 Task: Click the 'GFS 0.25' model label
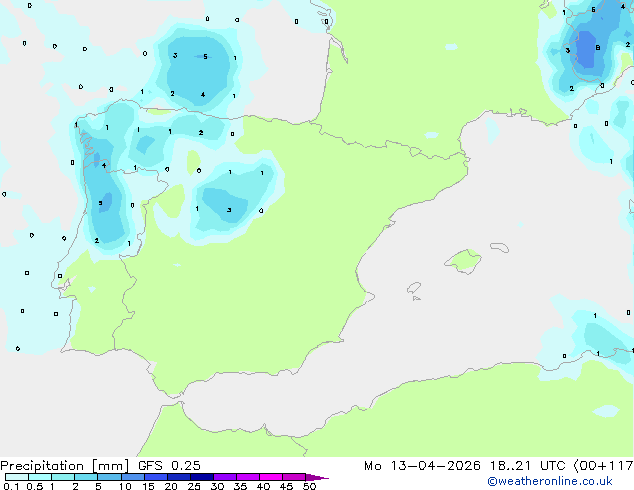[x=169, y=466]
